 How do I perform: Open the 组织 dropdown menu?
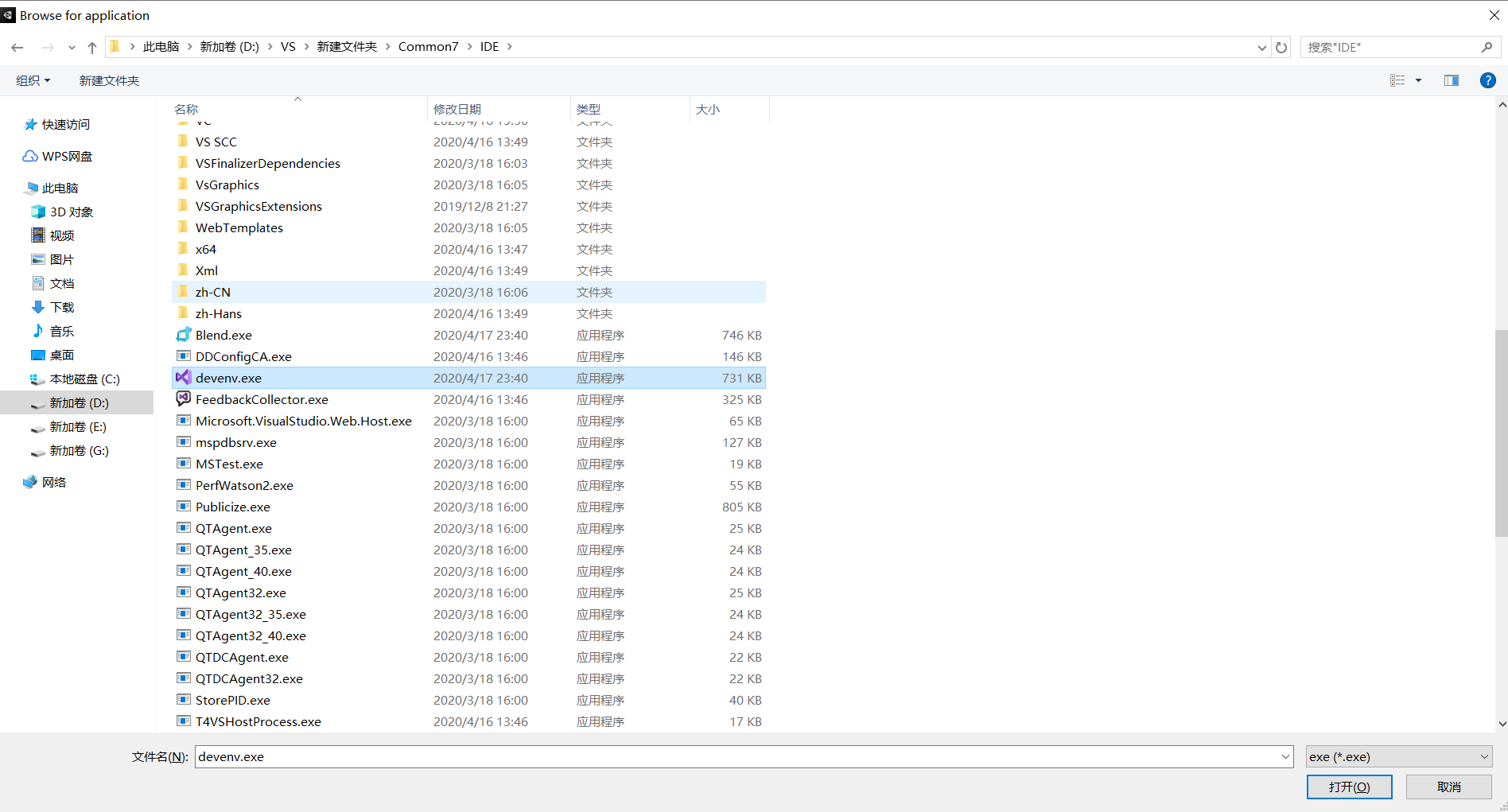click(33, 80)
